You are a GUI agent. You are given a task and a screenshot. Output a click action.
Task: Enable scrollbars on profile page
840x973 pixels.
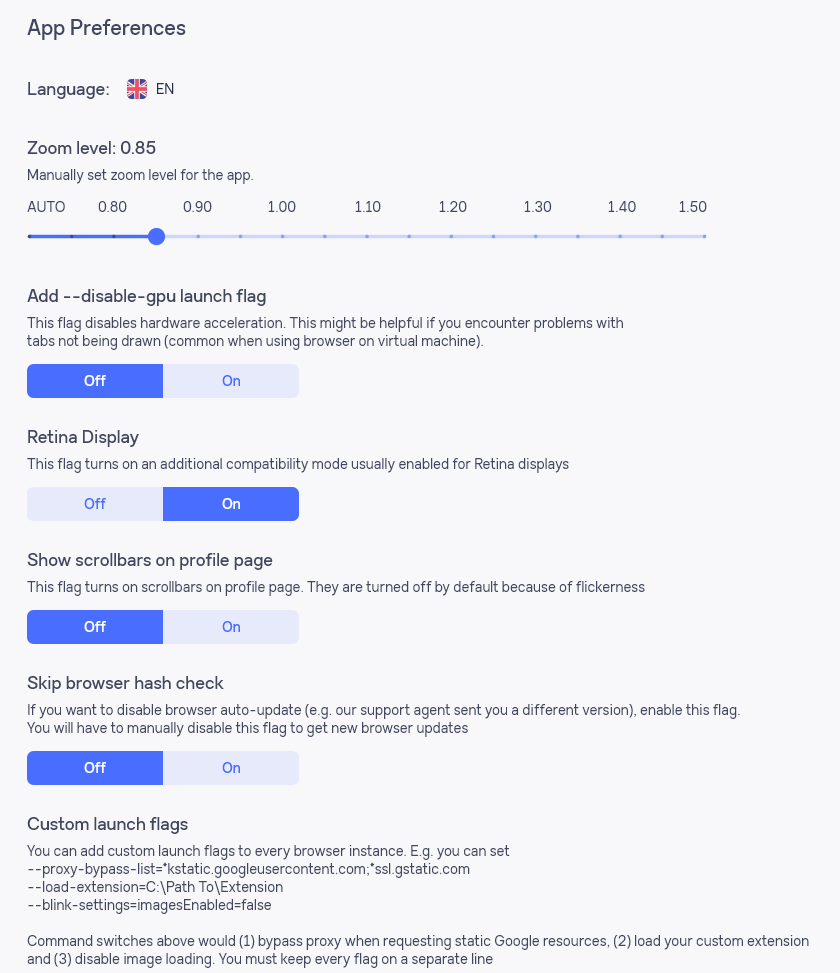click(x=231, y=627)
